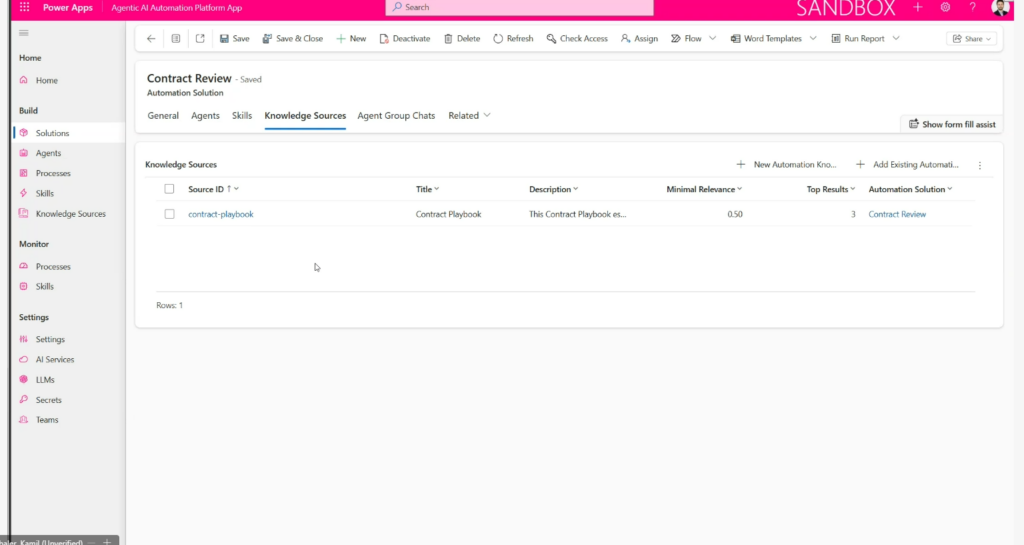Open the settings gear in header
Screen dimensions: 1024x545
[945, 7]
